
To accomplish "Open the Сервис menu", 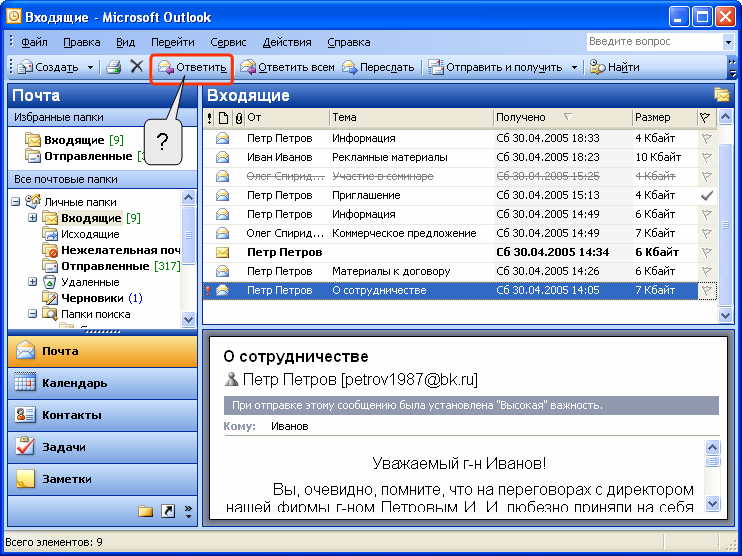I will [x=228, y=42].
